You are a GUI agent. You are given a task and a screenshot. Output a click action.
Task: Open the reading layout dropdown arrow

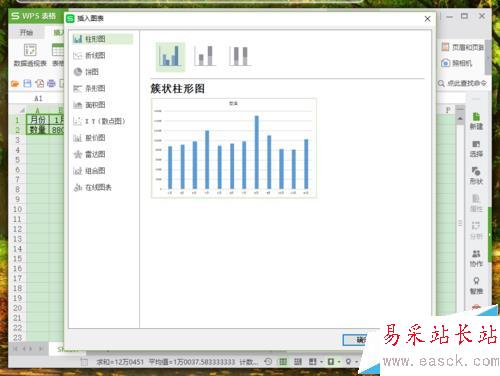[321, 362]
